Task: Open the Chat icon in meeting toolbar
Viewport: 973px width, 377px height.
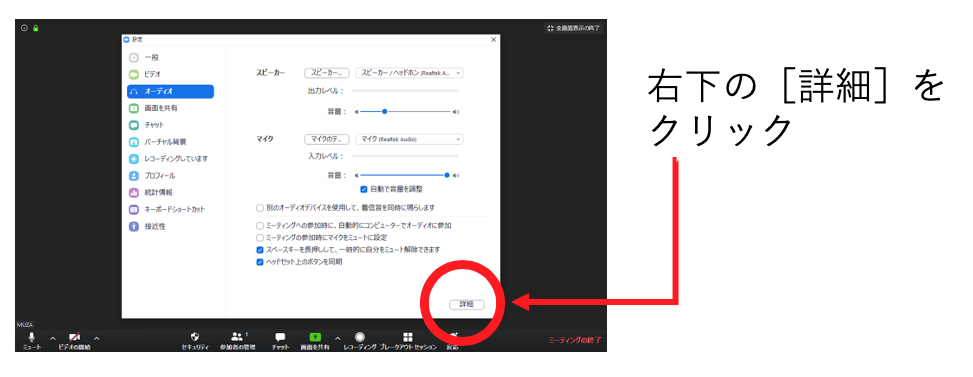Action: tap(280, 337)
